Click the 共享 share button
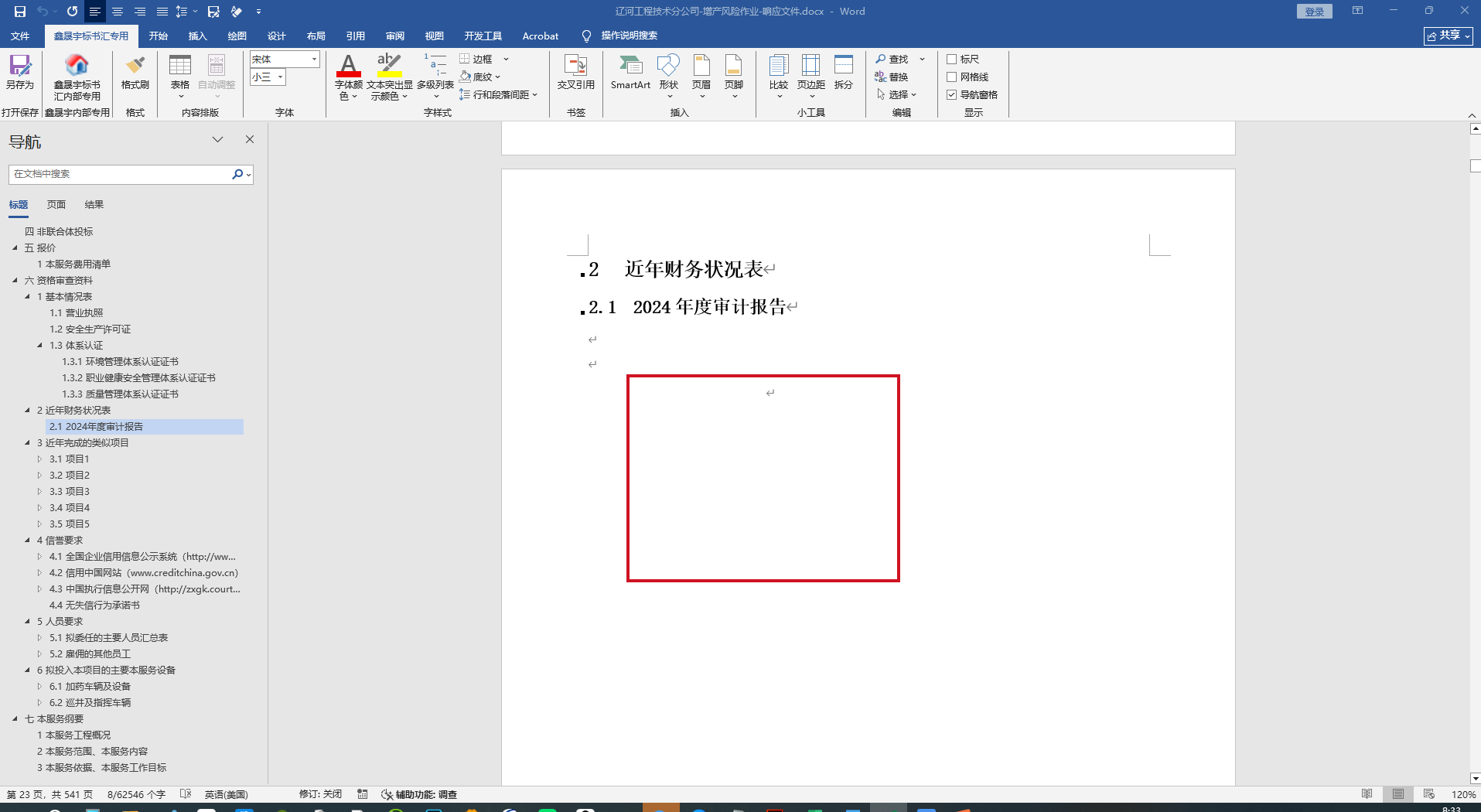1481x812 pixels. [x=1449, y=36]
